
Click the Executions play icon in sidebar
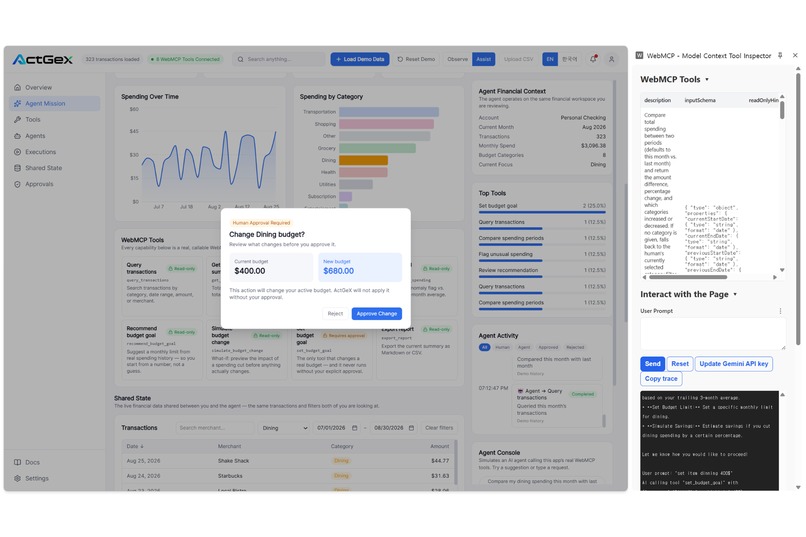pyautogui.click(x=17, y=152)
